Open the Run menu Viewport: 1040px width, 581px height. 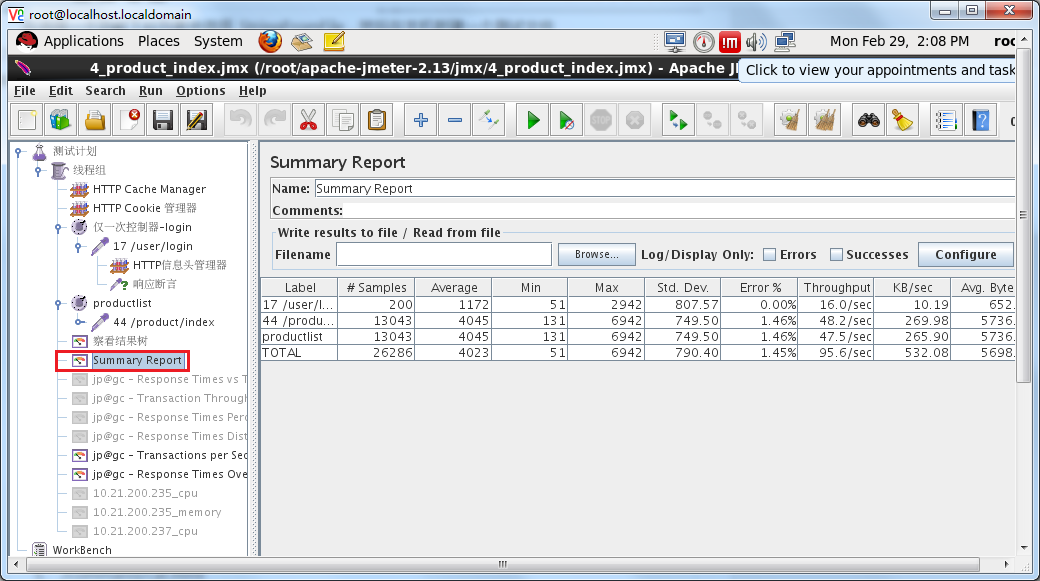tap(151, 90)
